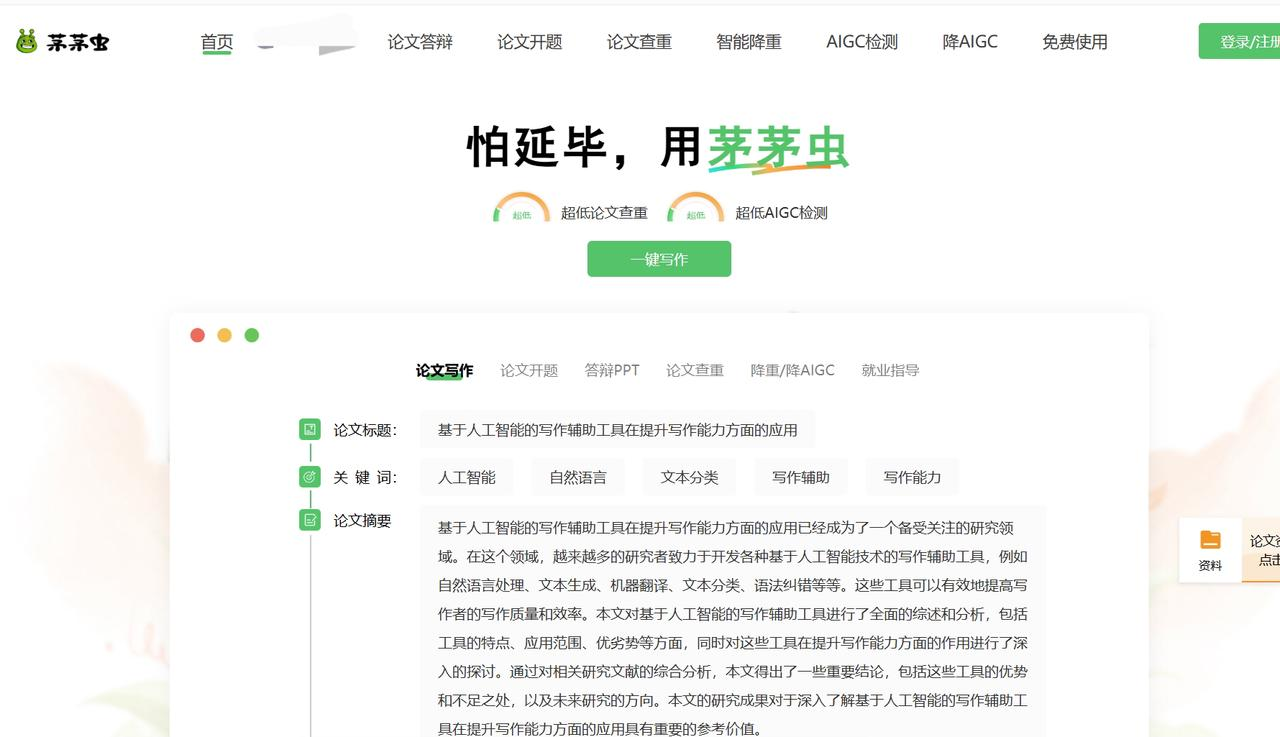The image size is (1280, 737).
Task: Click the icon before 论文标题 label
Action: pos(310,430)
